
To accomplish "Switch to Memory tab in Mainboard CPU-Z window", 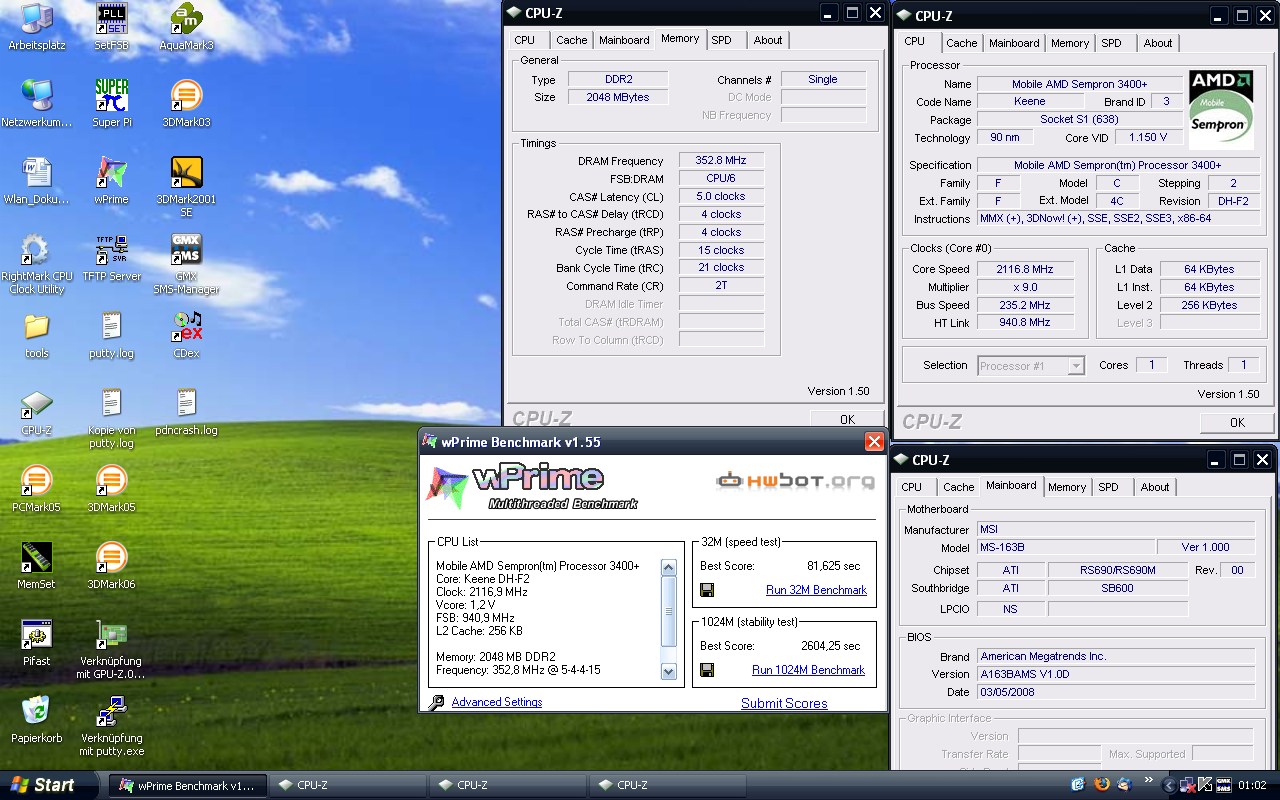I will (1067, 487).
